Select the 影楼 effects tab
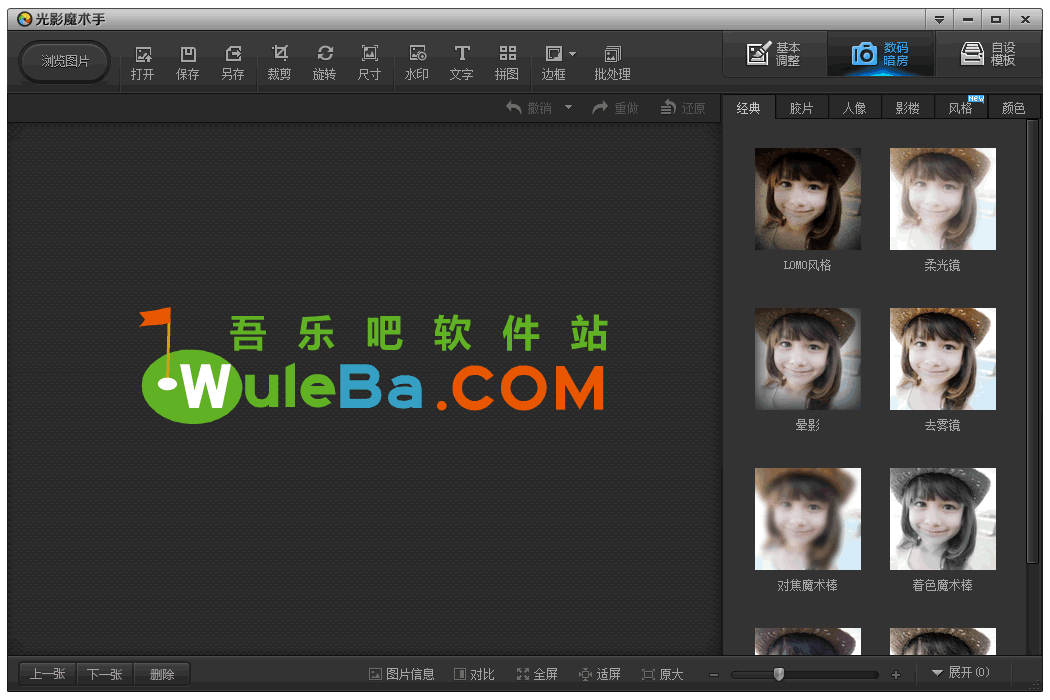The image size is (1050, 700). (x=907, y=108)
